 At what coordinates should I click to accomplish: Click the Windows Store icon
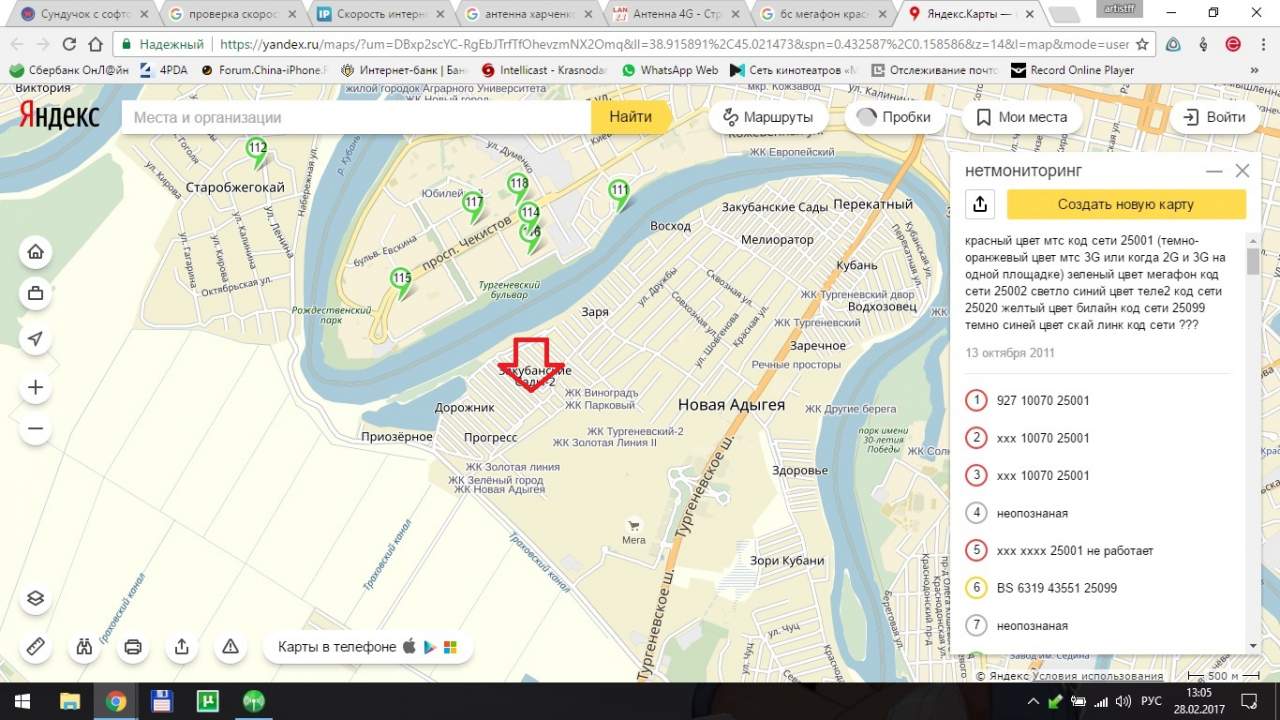click(x=450, y=647)
